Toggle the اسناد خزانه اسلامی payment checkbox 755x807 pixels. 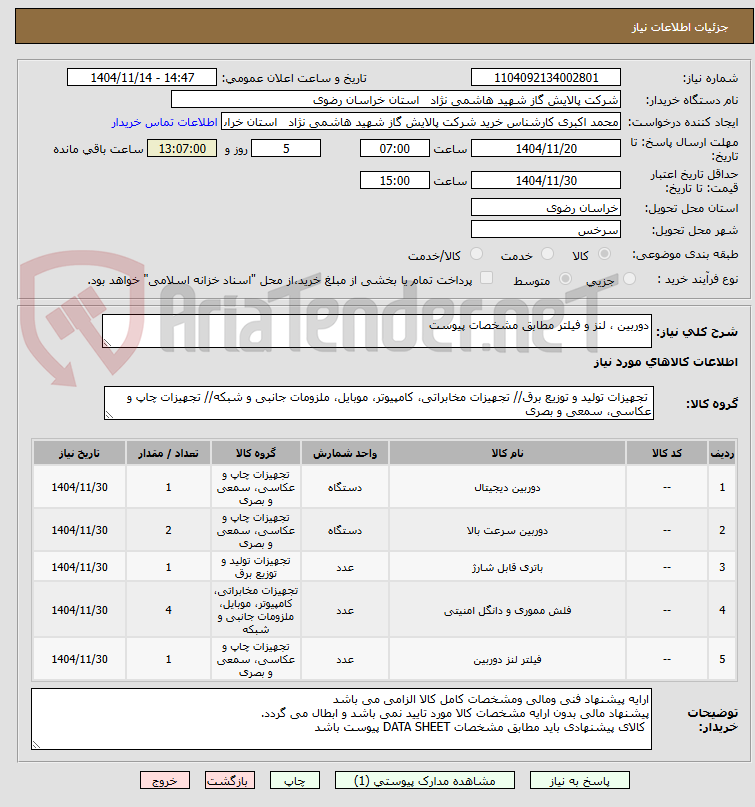point(486,278)
